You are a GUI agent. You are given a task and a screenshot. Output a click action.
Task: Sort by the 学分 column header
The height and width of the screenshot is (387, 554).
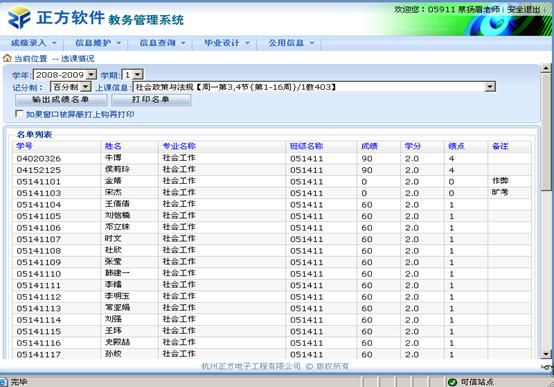coord(413,146)
